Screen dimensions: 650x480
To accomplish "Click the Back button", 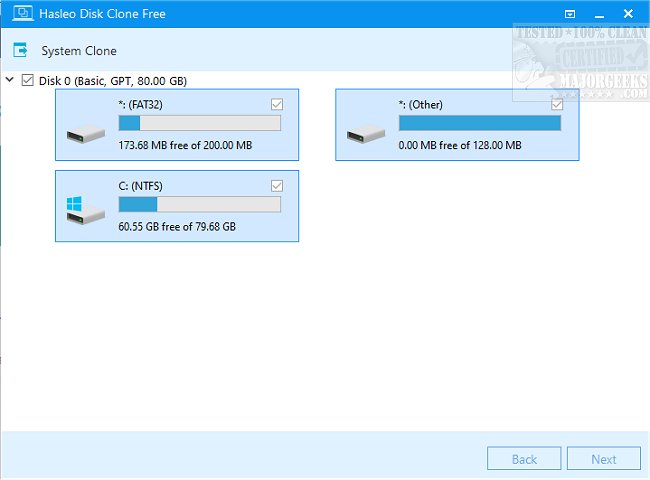I will click(524, 458).
